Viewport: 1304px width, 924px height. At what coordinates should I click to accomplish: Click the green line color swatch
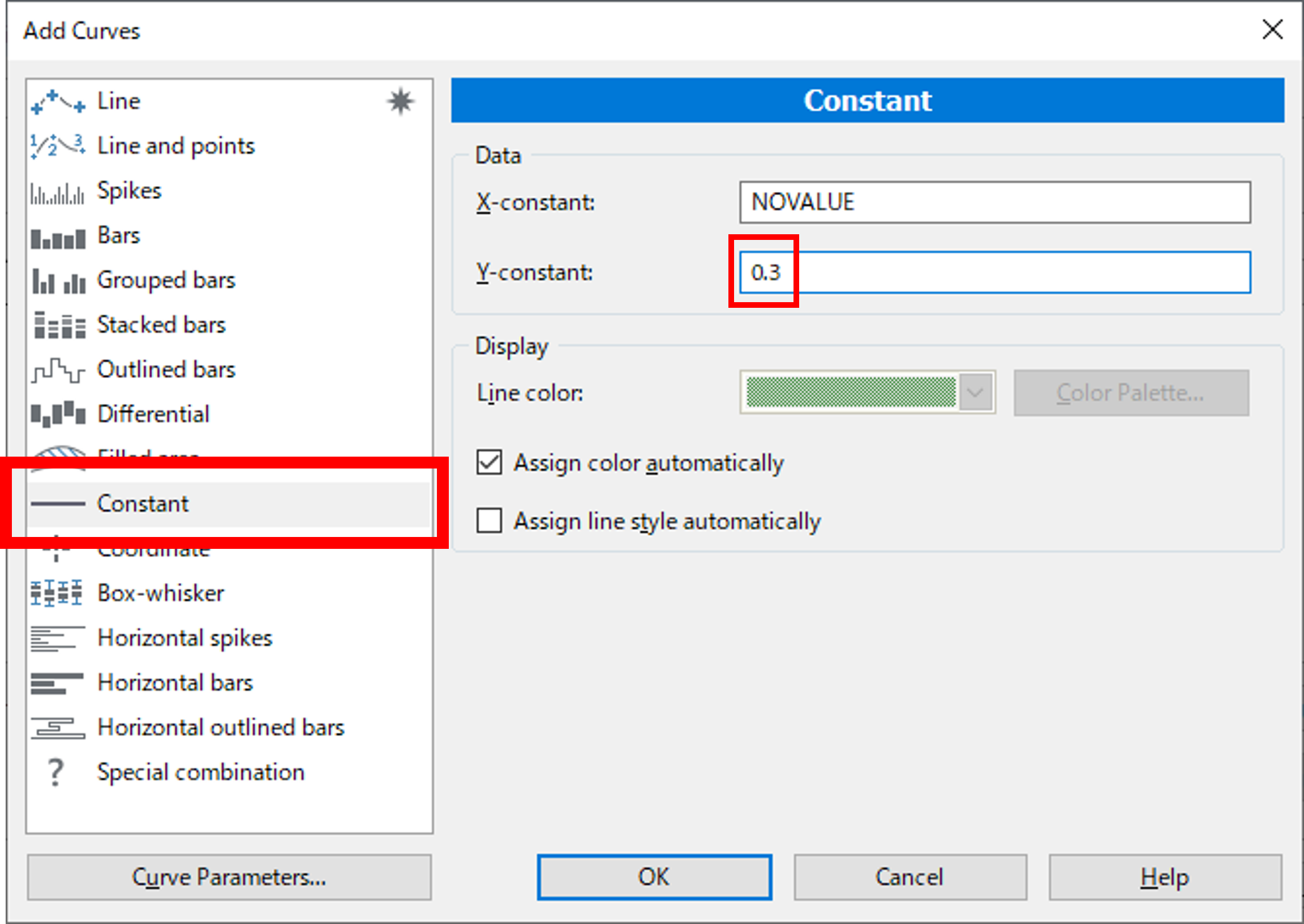coord(851,393)
